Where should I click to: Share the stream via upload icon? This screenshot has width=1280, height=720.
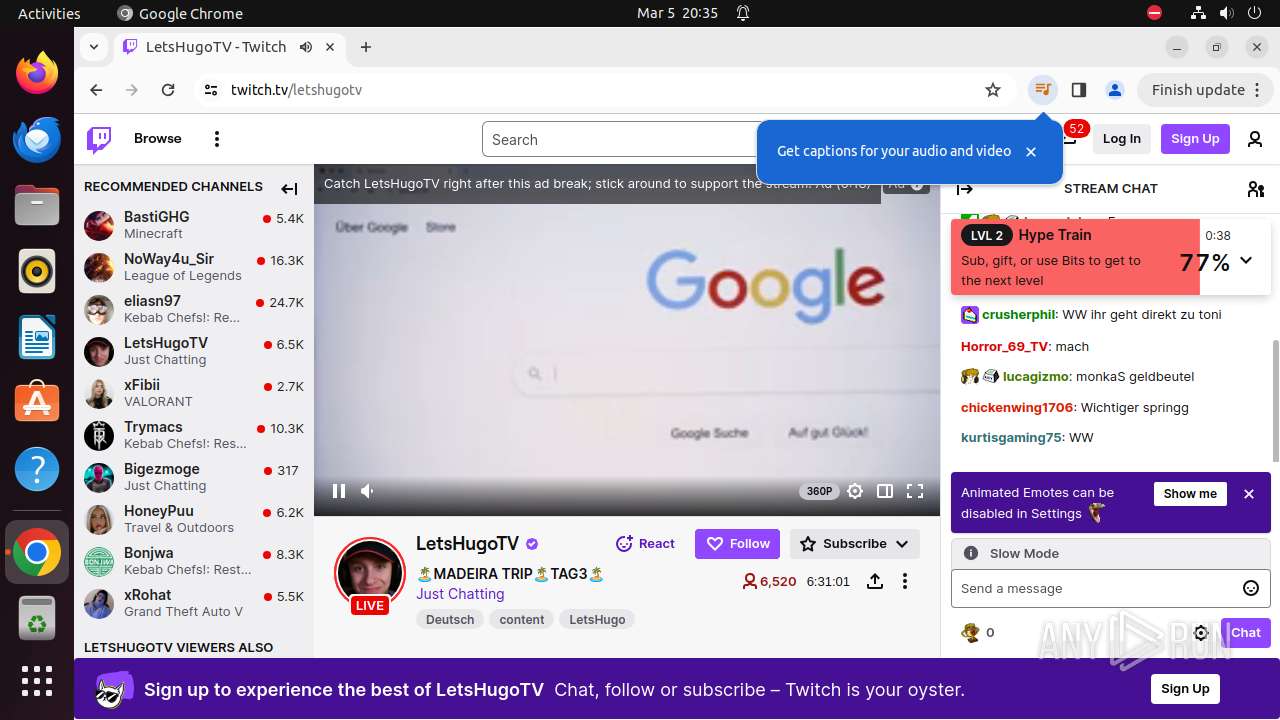(875, 581)
